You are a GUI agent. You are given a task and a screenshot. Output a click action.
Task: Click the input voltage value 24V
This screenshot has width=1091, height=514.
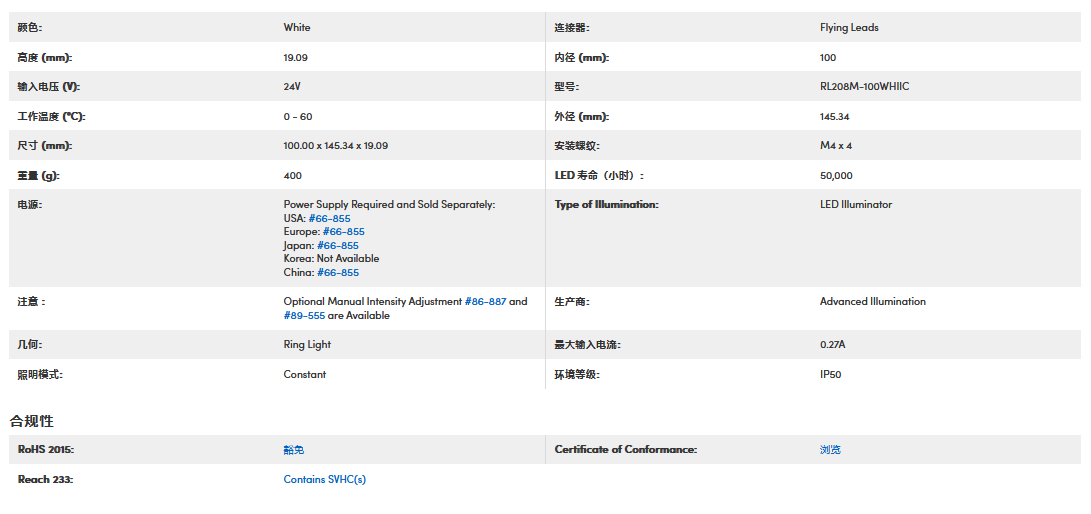[x=292, y=87]
